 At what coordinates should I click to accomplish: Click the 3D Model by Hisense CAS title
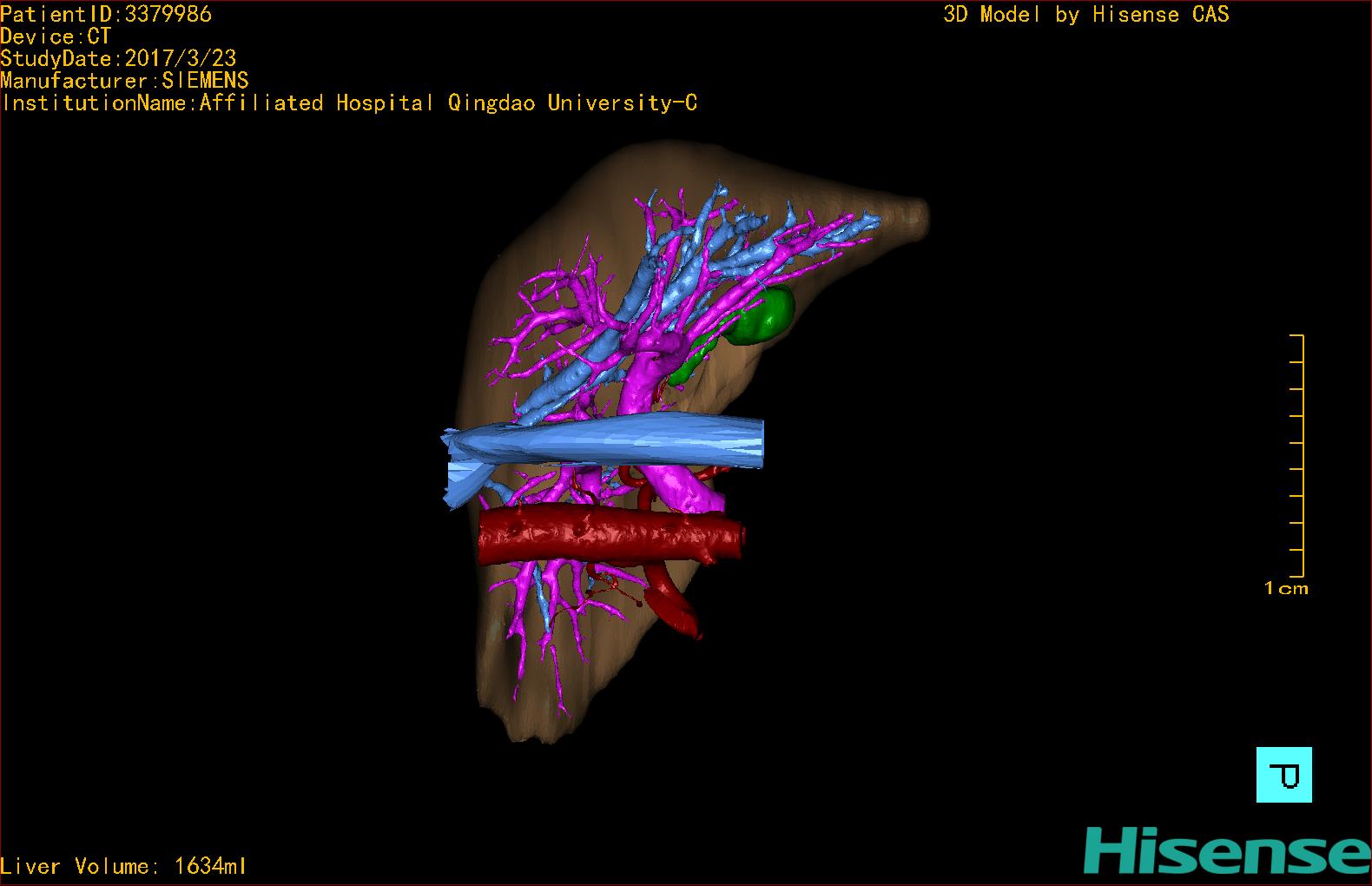1086,15
